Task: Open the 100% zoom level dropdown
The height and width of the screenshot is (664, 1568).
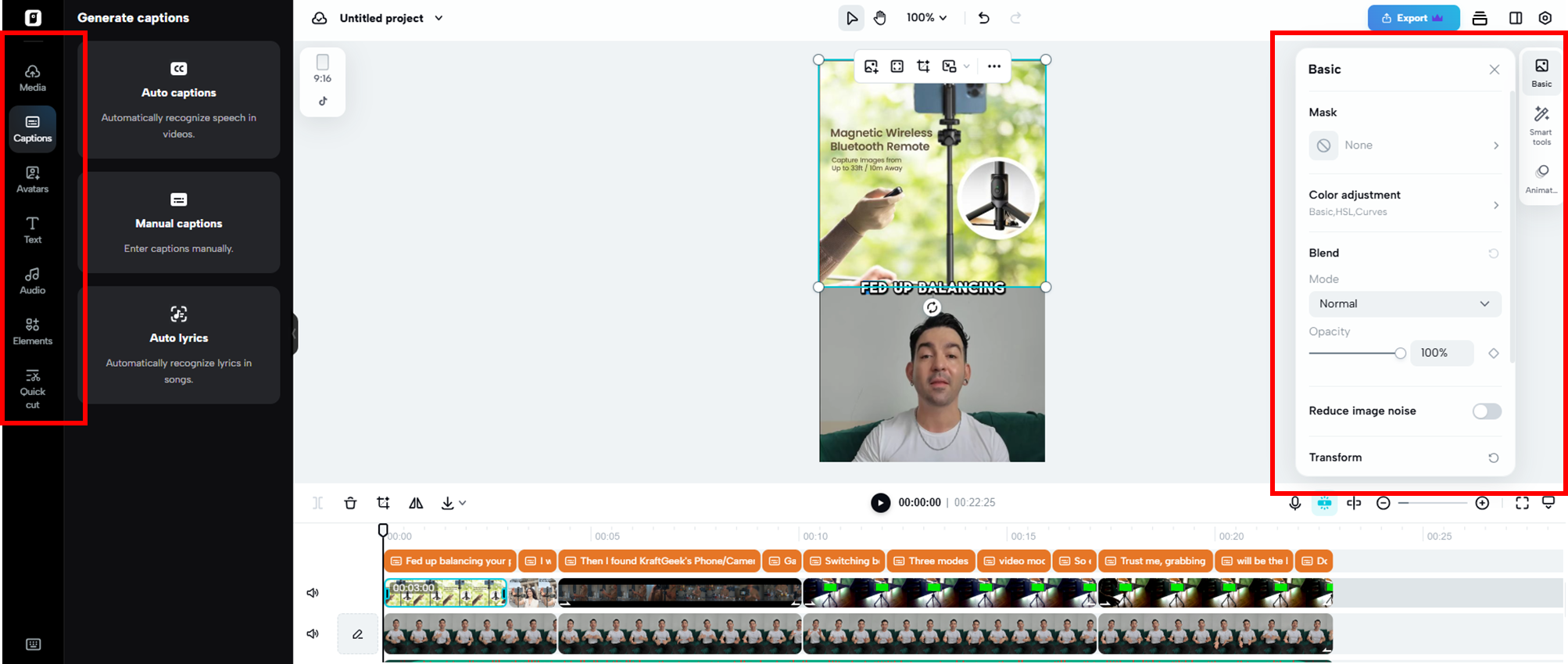Action: click(x=926, y=18)
